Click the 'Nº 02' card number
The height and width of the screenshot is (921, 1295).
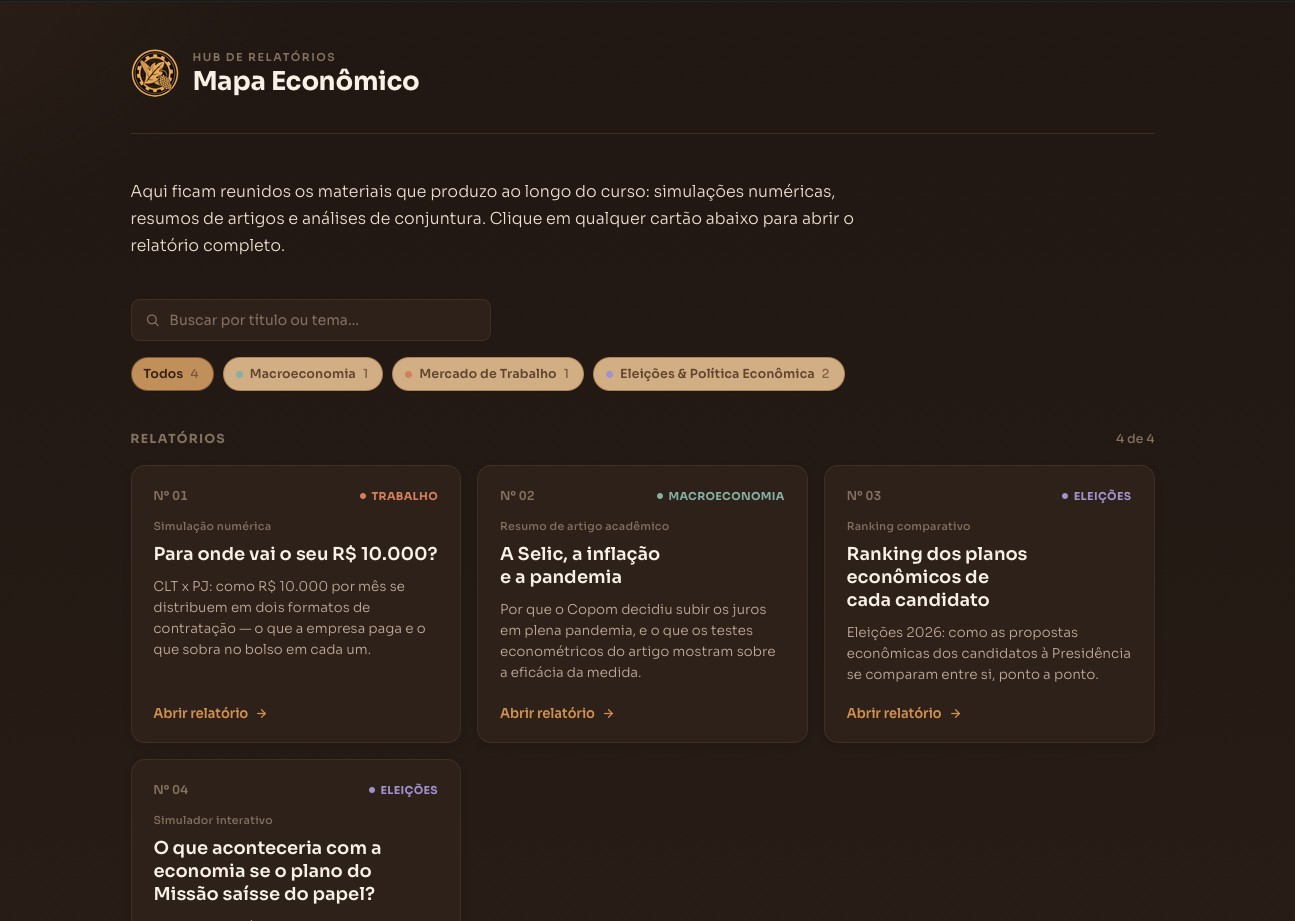(517, 496)
